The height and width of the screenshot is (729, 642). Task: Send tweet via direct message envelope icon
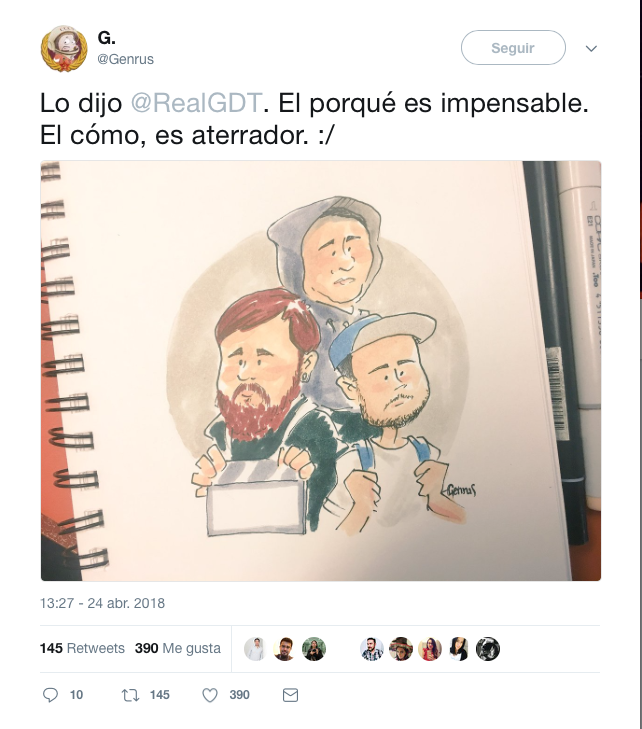[291, 695]
